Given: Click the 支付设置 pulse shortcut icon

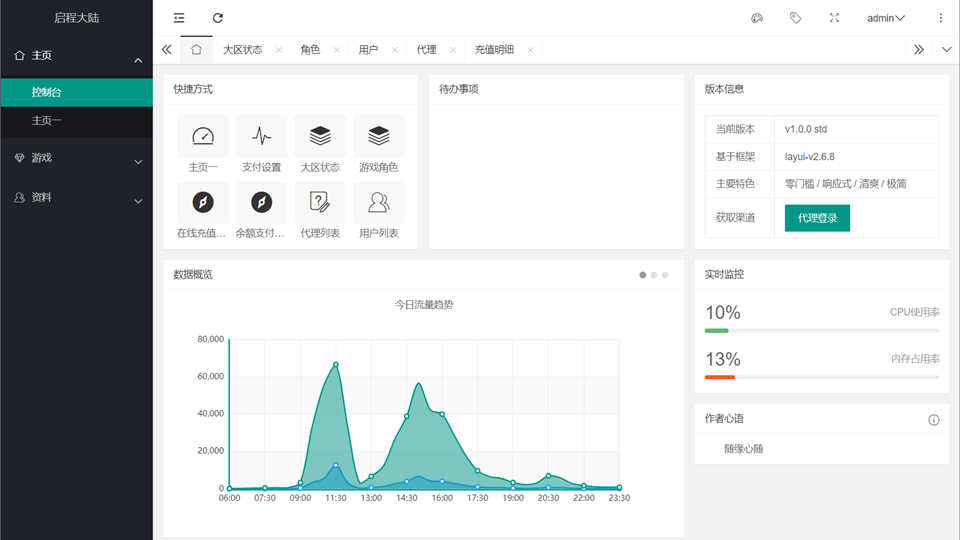Looking at the screenshot, I should click(x=261, y=136).
